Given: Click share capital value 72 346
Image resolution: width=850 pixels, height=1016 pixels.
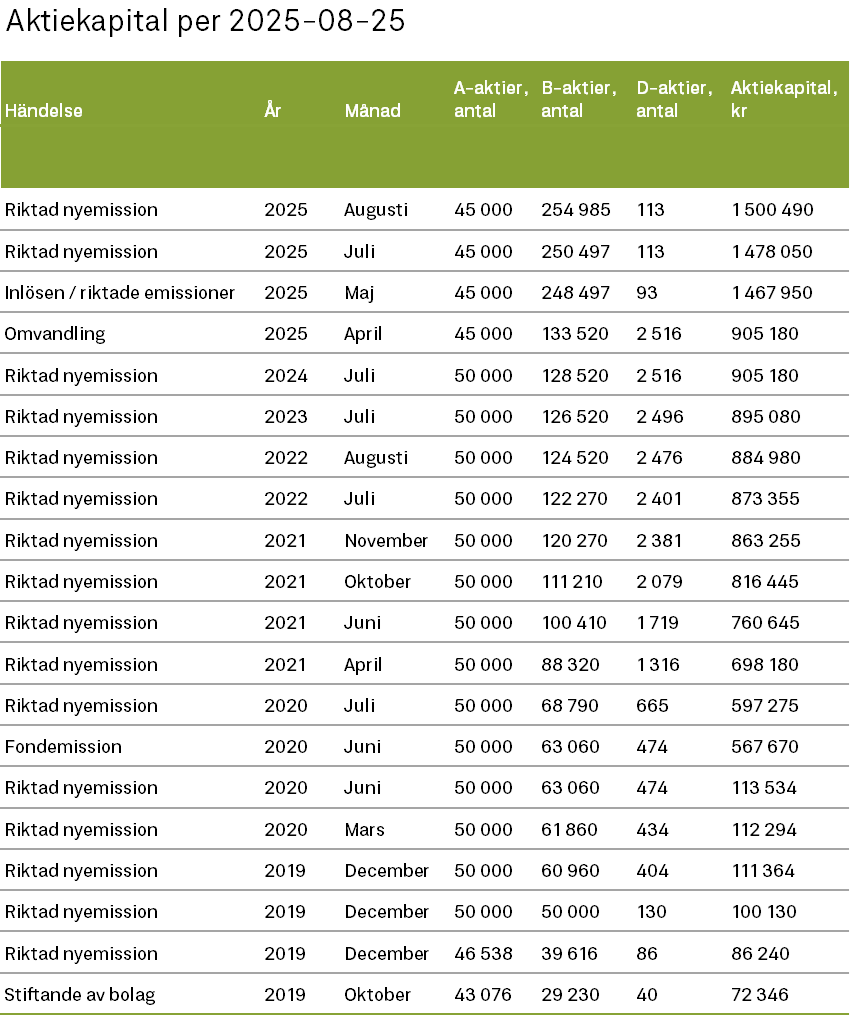Looking at the screenshot, I should 760,995.
